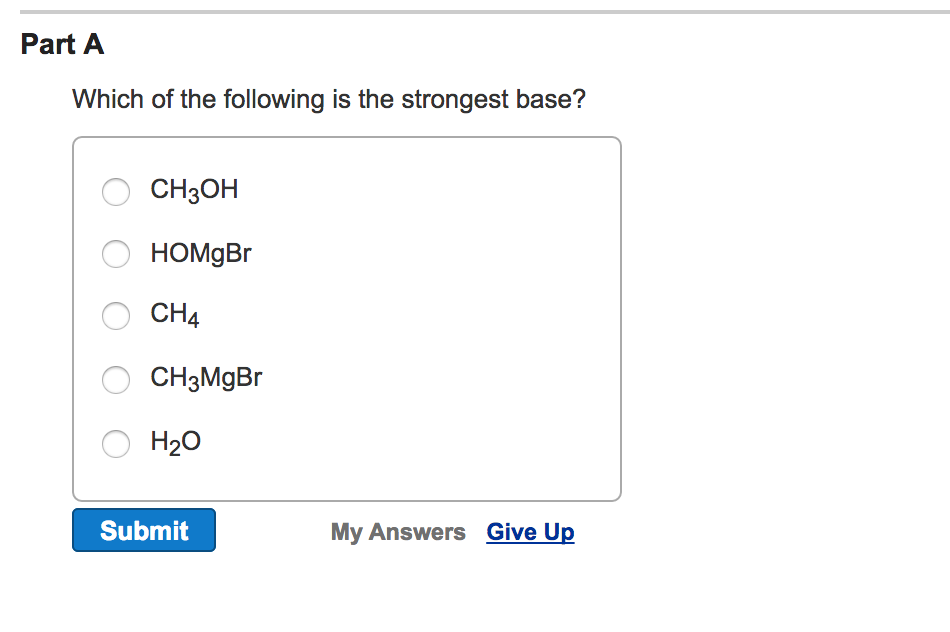950x632 pixels.
Task: Choose the CH4 answer option
Action: point(116,316)
